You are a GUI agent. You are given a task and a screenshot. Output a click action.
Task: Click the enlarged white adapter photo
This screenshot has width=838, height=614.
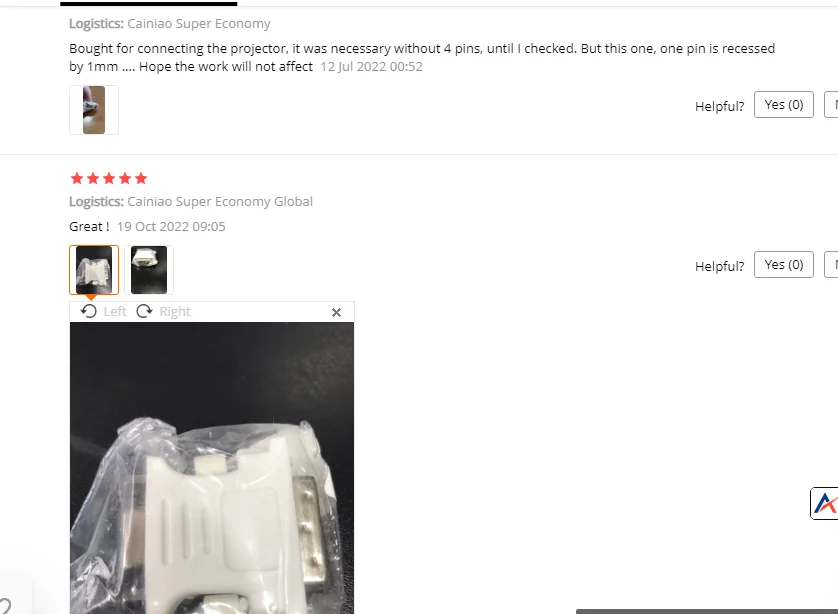pyautogui.click(x=212, y=468)
